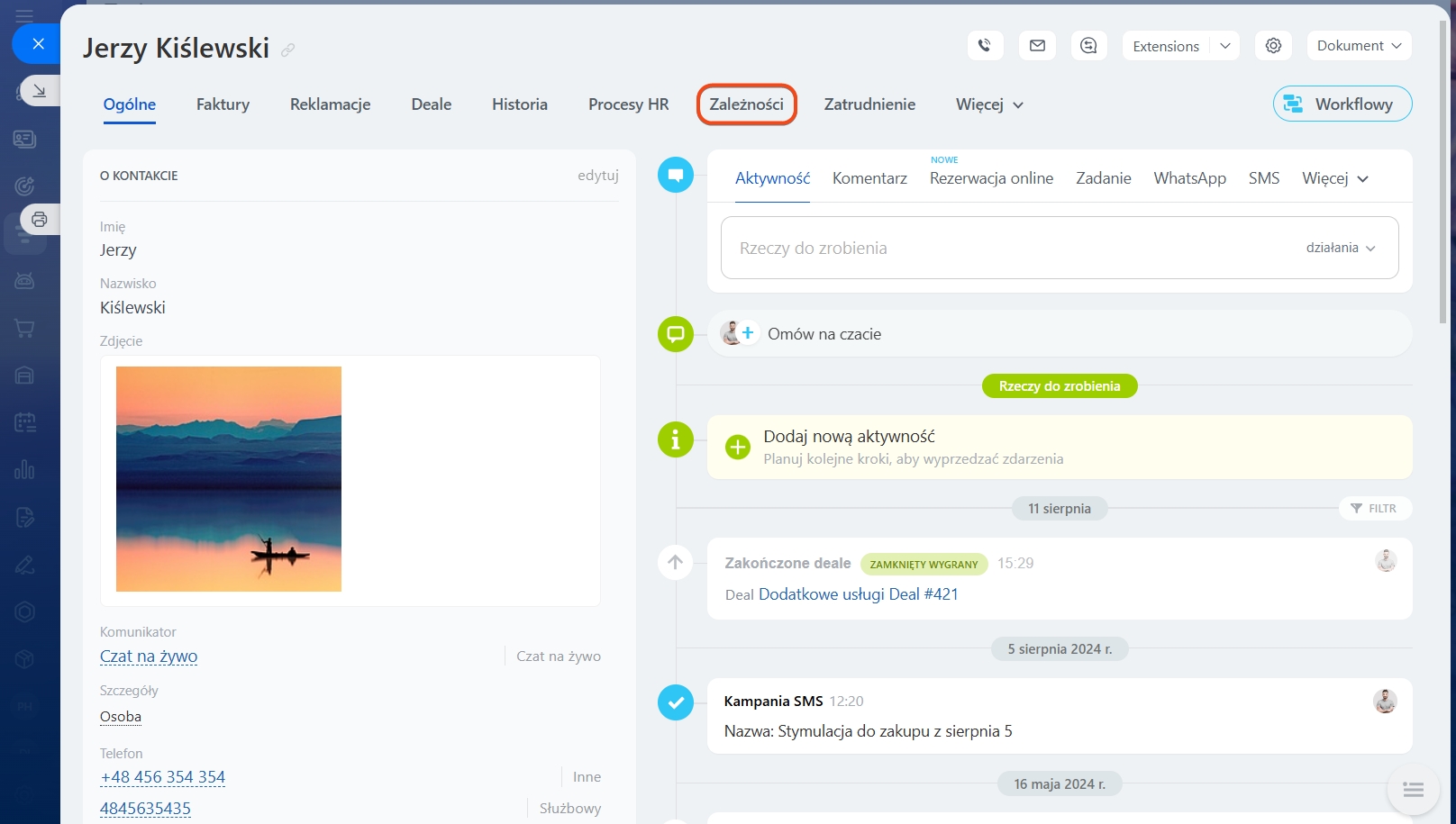Copy contact link icon next to name

pos(287,50)
